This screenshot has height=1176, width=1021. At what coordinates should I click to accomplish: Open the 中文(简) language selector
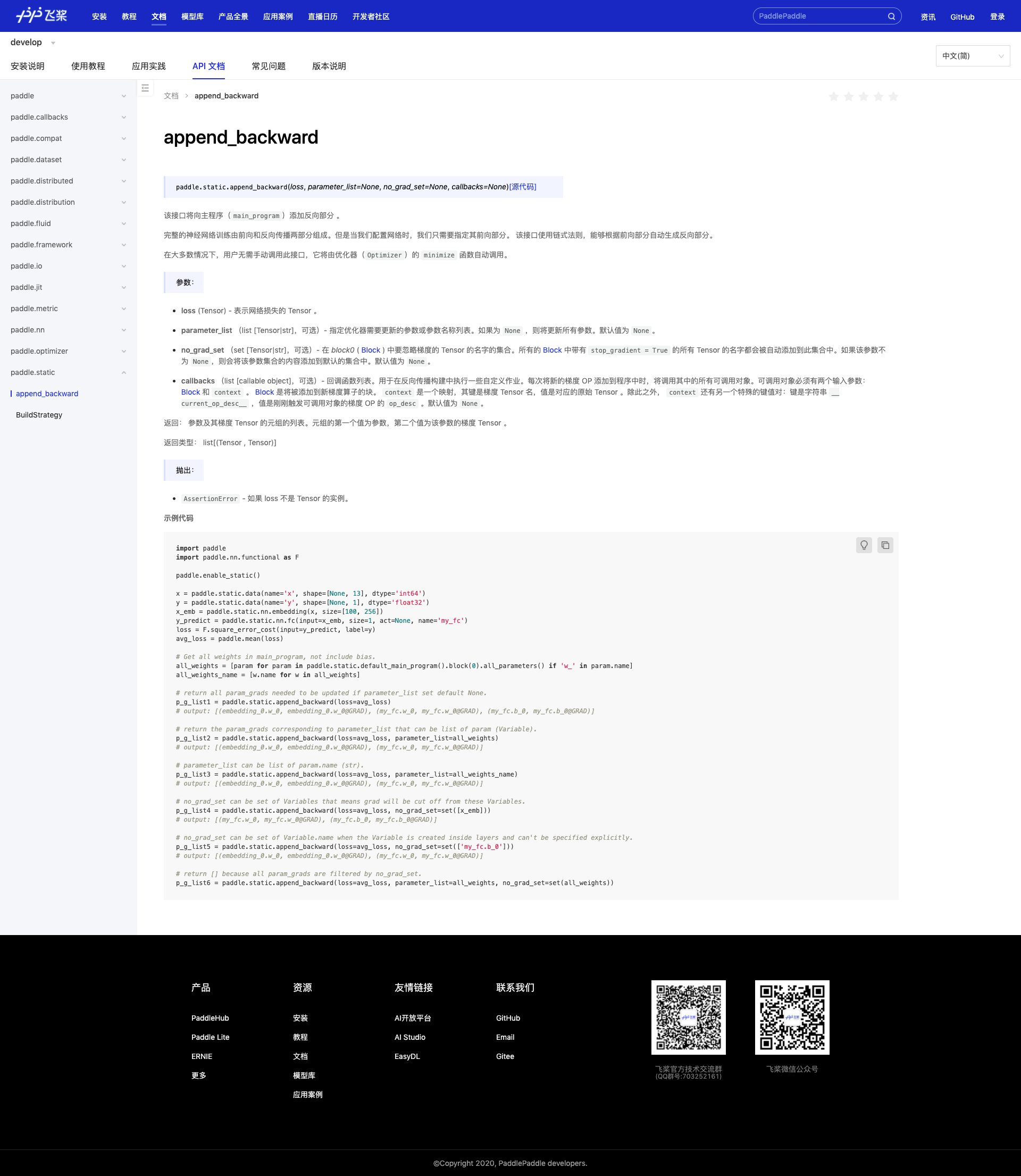[972, 56]
